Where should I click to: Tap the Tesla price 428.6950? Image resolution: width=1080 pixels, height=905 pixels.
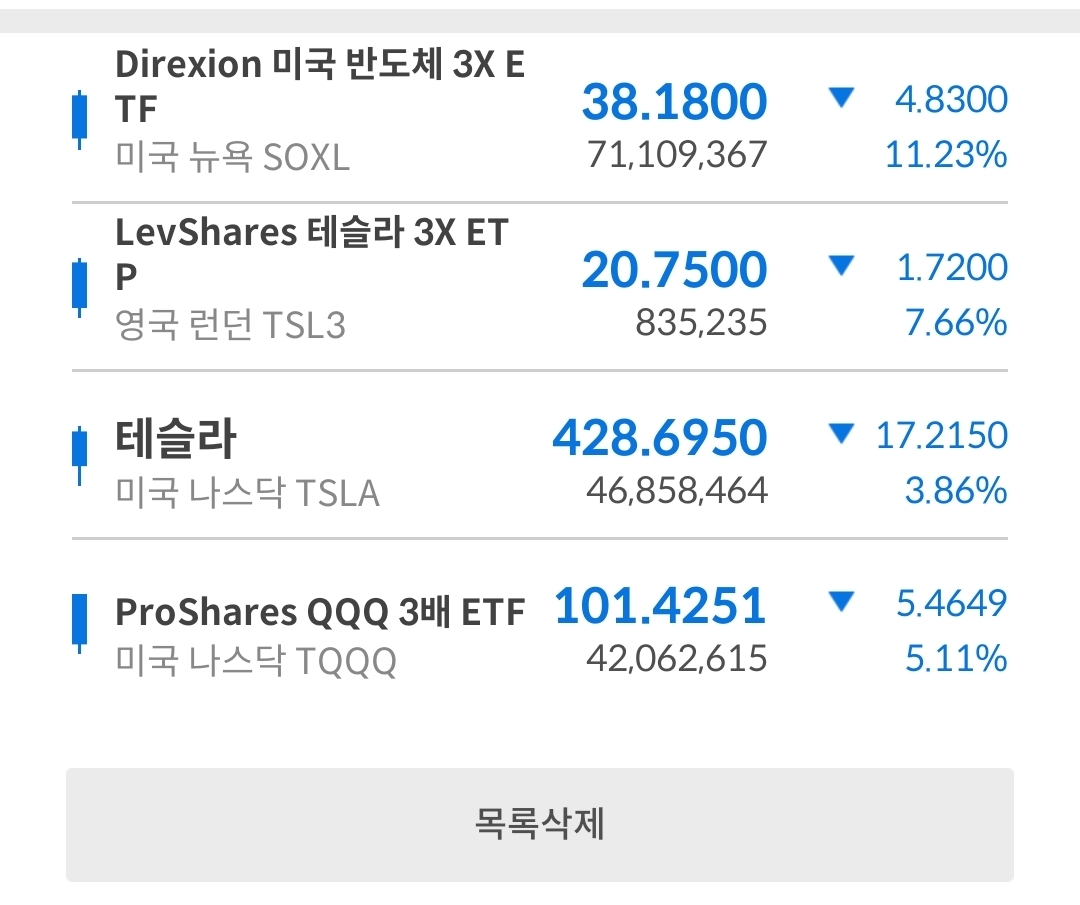(660, 438)
